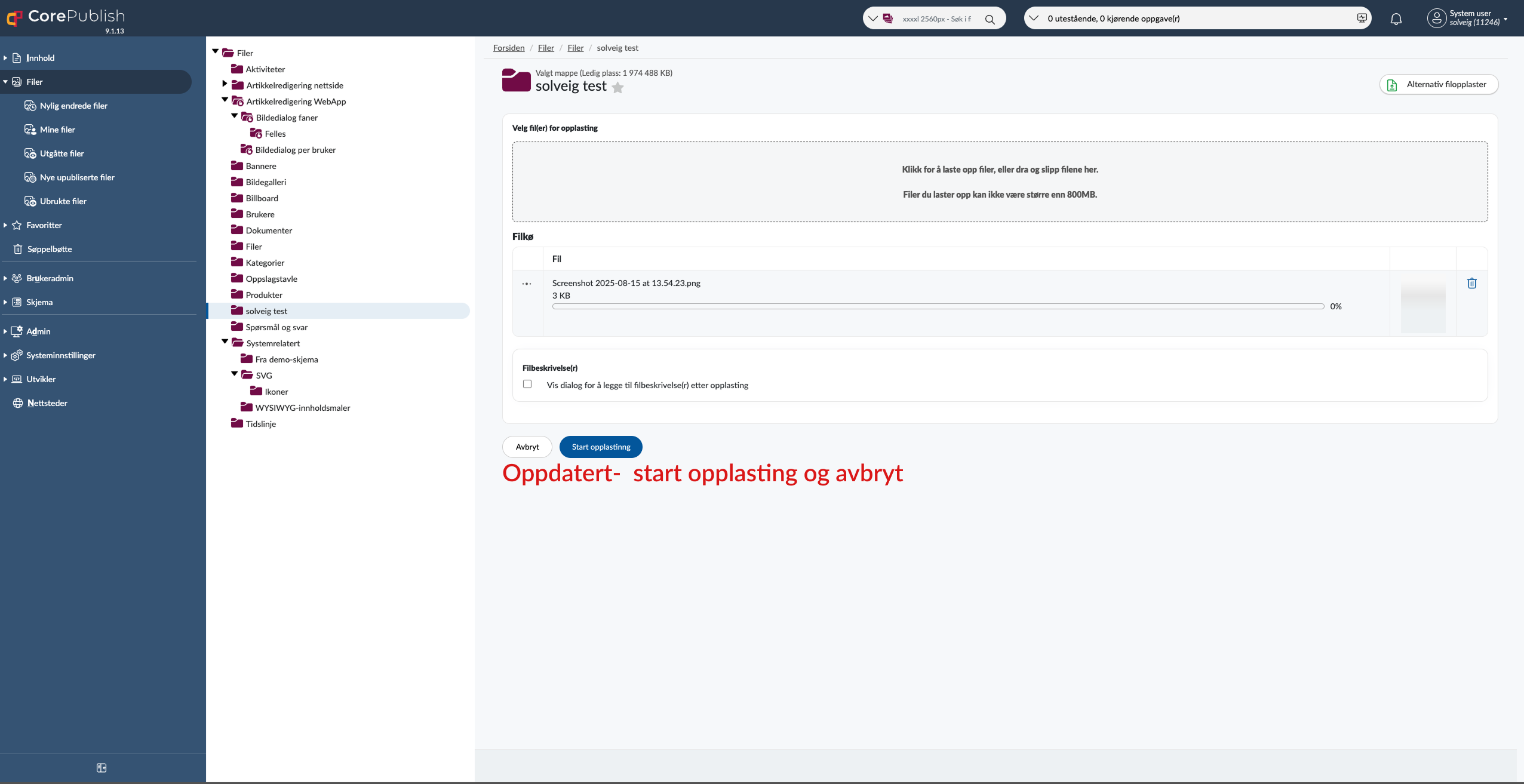
Task: Open the Skjema menu item
Action: tap(39, 302)
